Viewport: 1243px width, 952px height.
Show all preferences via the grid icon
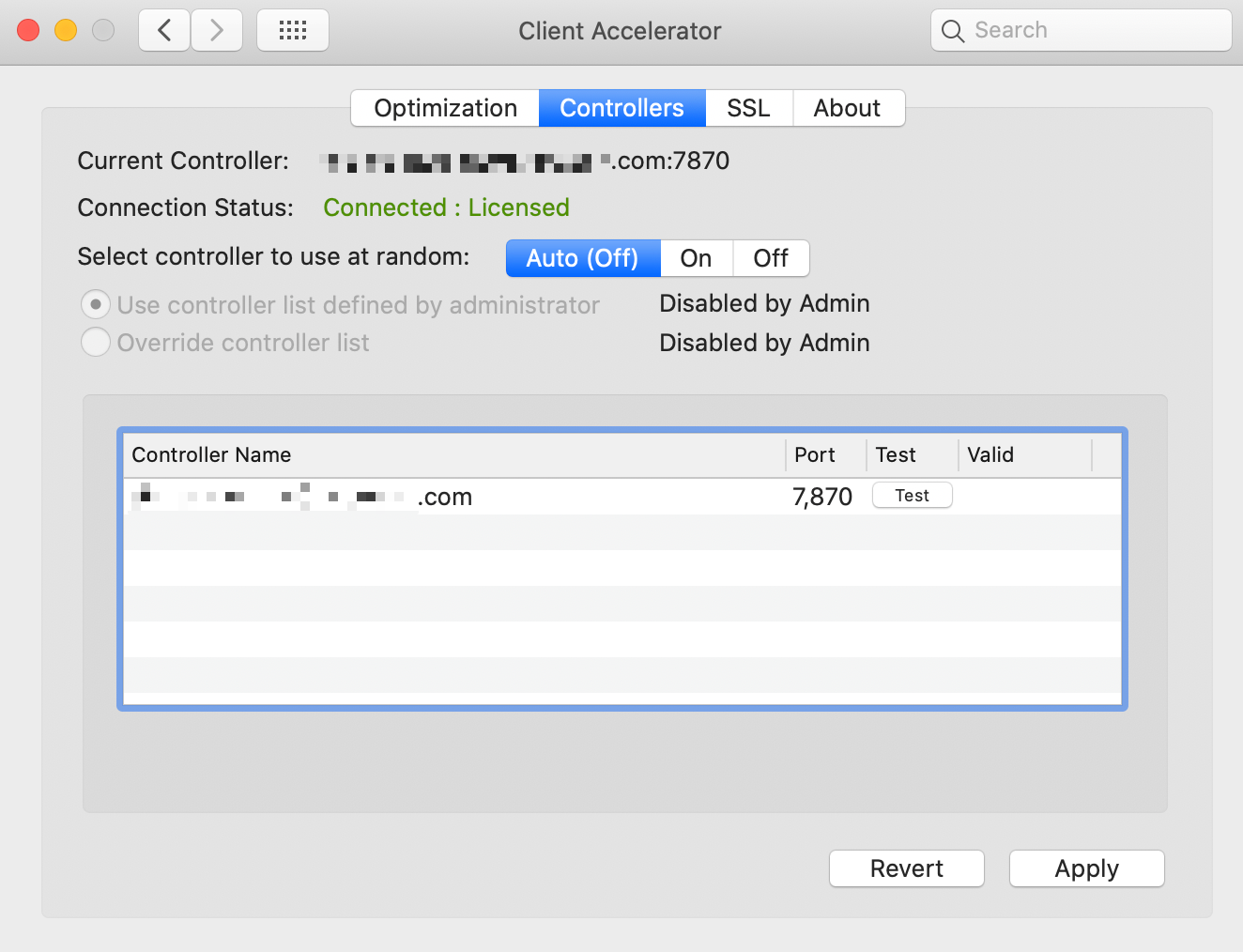(x=293, y=30)
